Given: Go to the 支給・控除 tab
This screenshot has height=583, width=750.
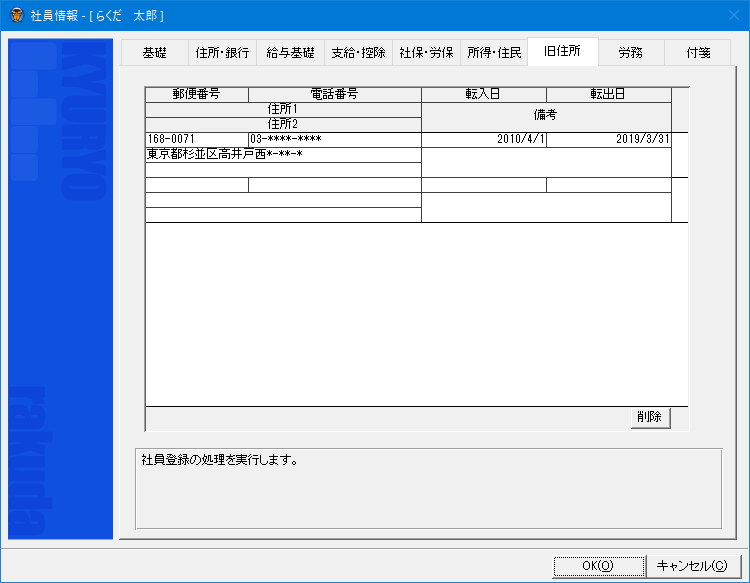Looking at the screenshot, I should 358,53.
